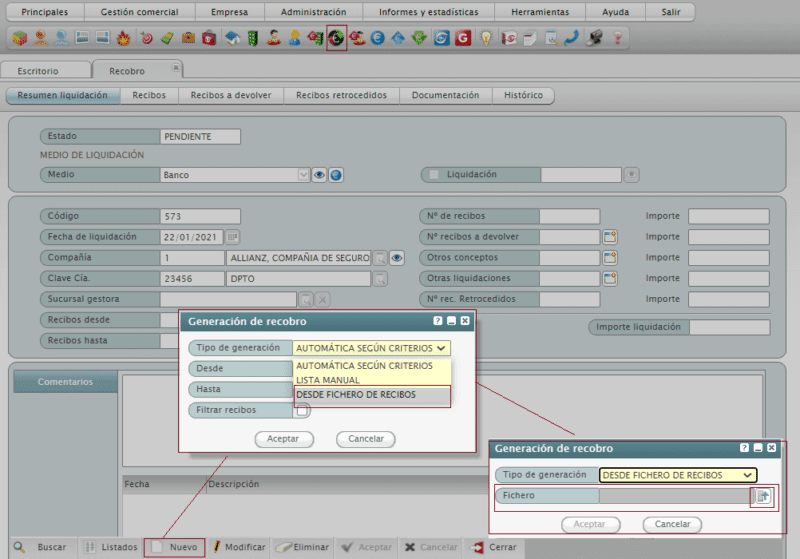Click the red G toolbar icon
800x559 pixels.
(463, 38)
